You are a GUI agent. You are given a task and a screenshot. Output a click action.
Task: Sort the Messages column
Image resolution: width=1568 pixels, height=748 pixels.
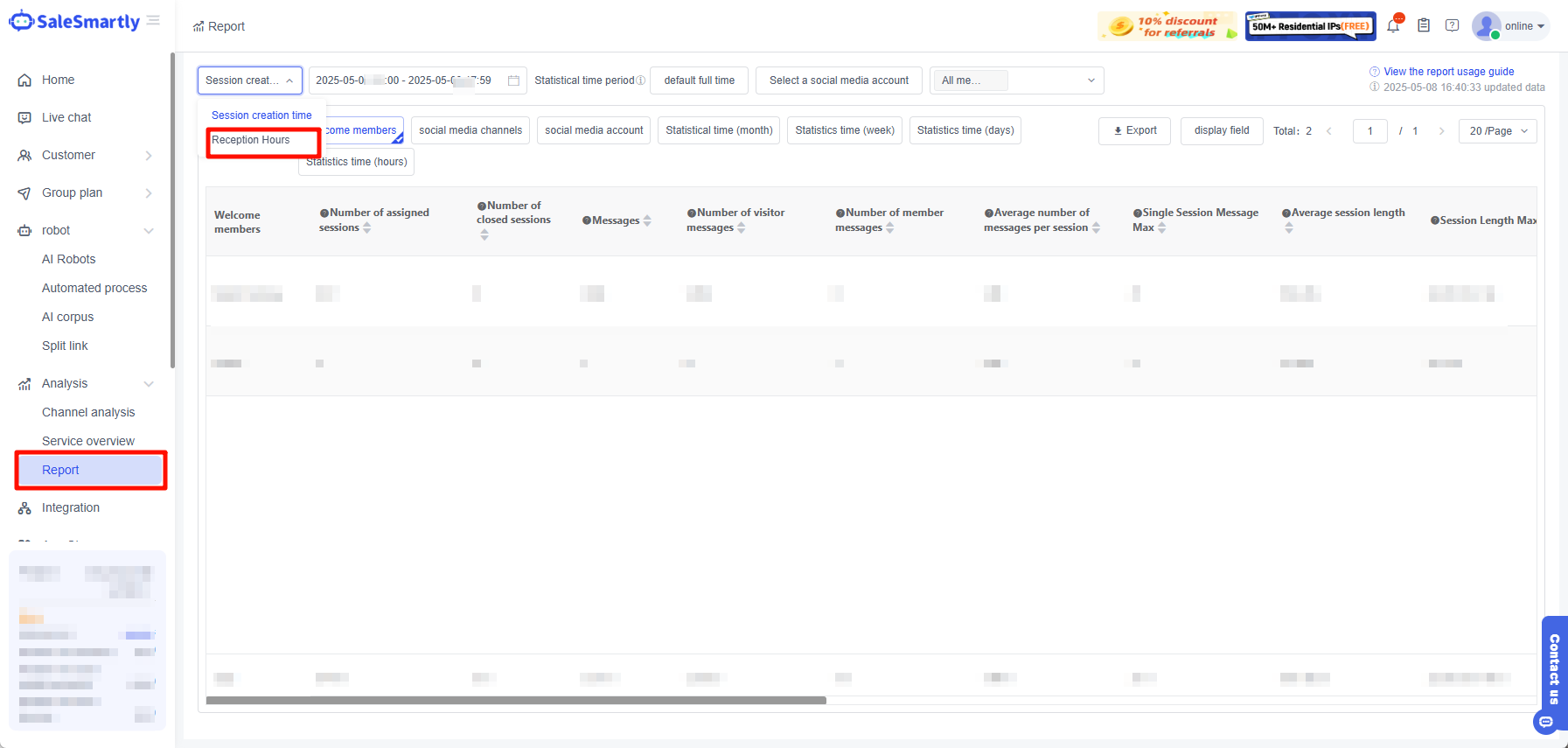[x=647, y=220]
